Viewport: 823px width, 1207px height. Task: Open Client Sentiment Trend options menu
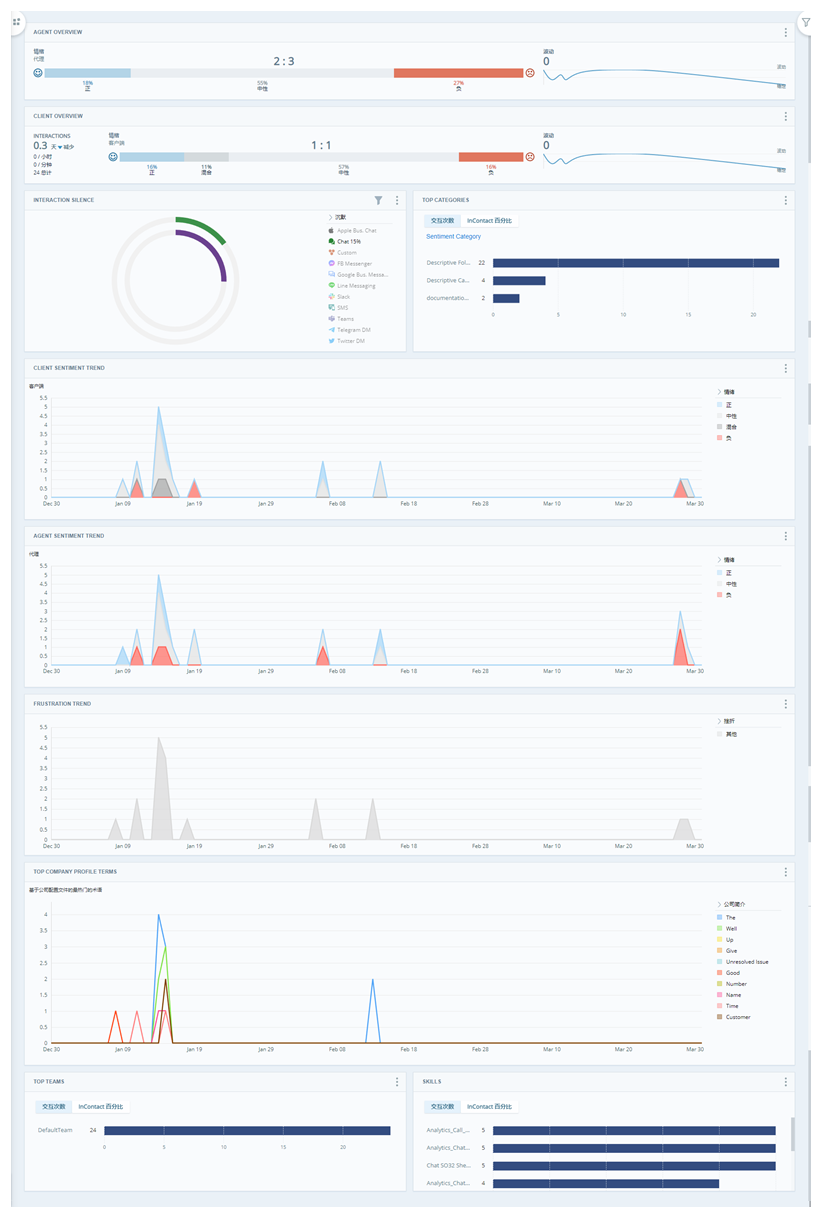786,368
